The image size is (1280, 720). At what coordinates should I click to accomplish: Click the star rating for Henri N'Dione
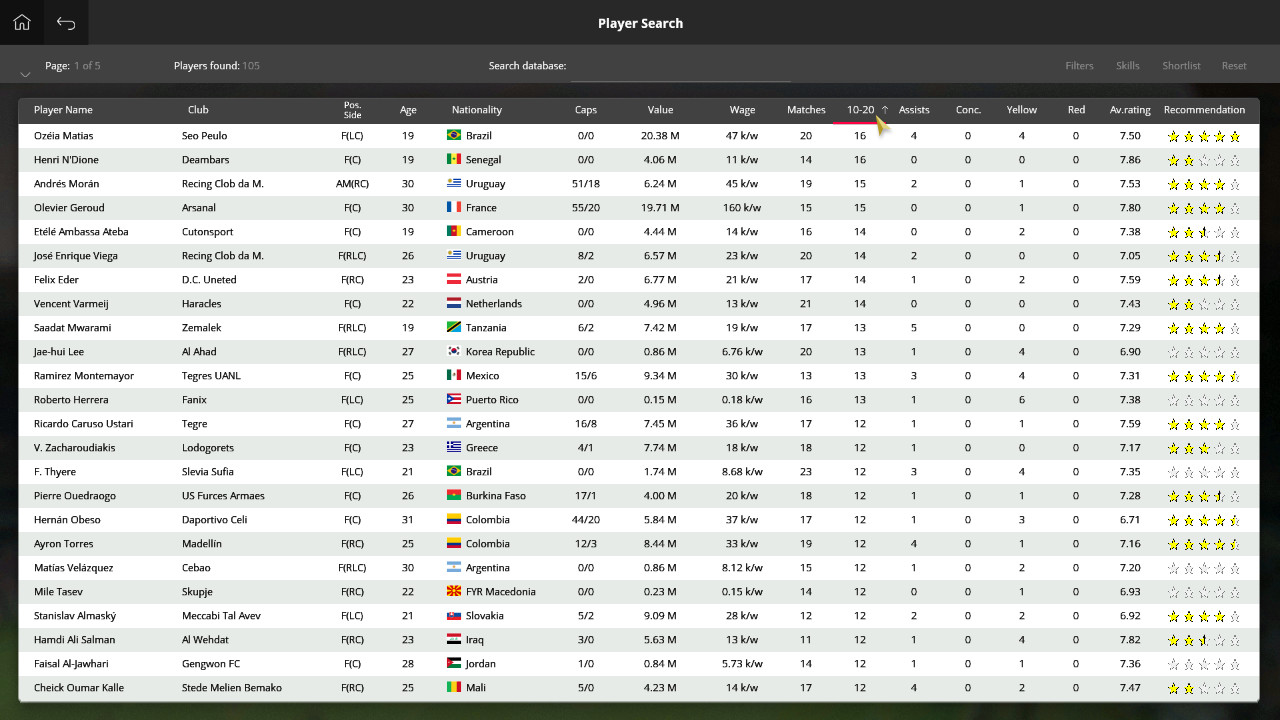coord(1203,160)
